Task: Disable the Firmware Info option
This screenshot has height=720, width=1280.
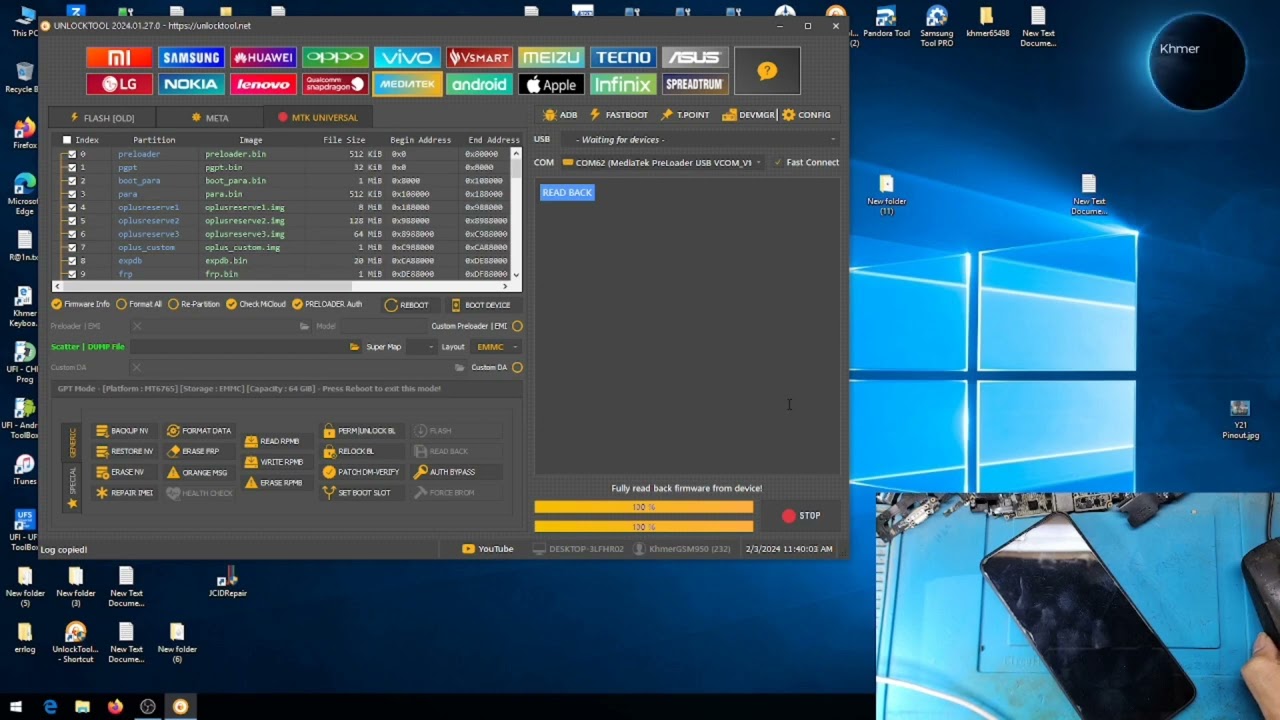Action: coord(57,304)
